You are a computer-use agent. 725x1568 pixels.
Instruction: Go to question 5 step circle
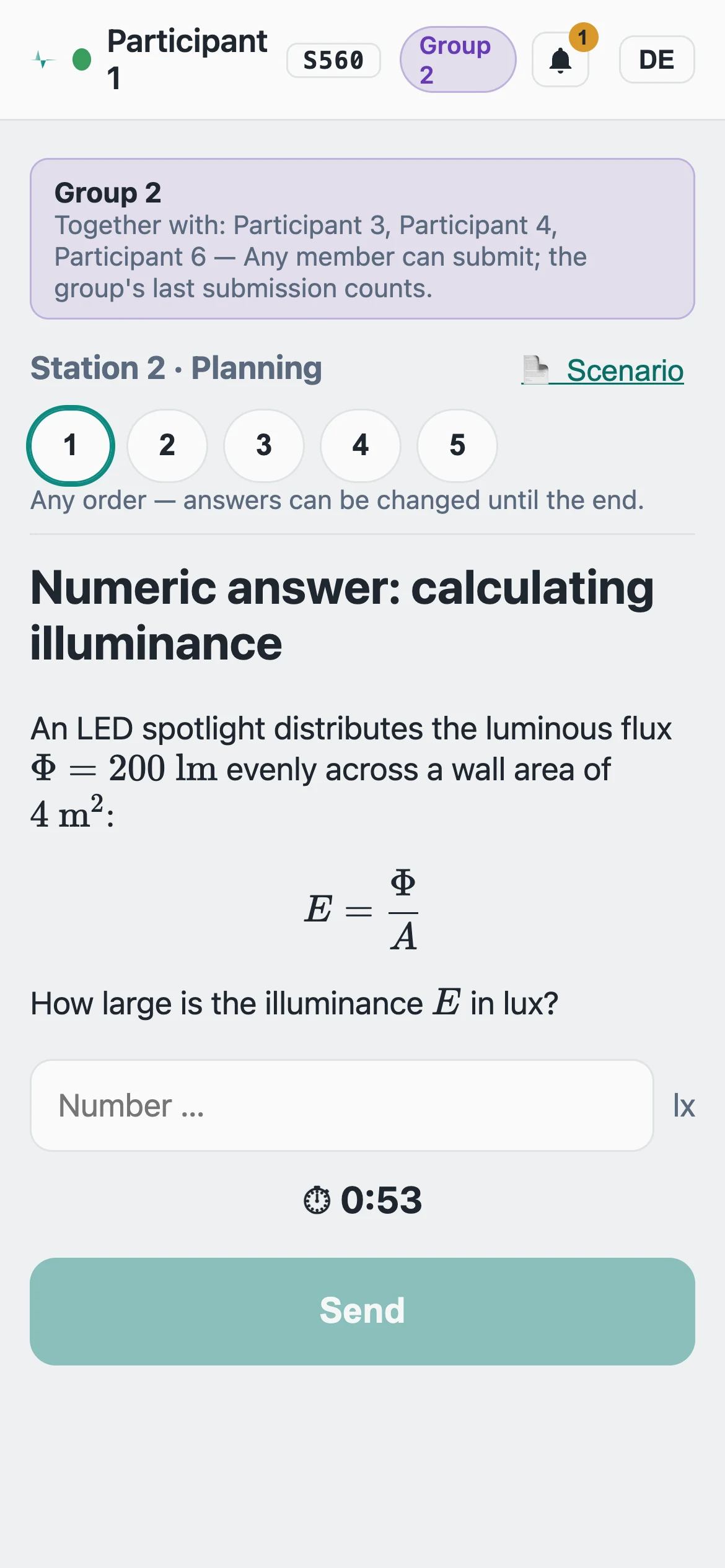(x=457, y=445)
